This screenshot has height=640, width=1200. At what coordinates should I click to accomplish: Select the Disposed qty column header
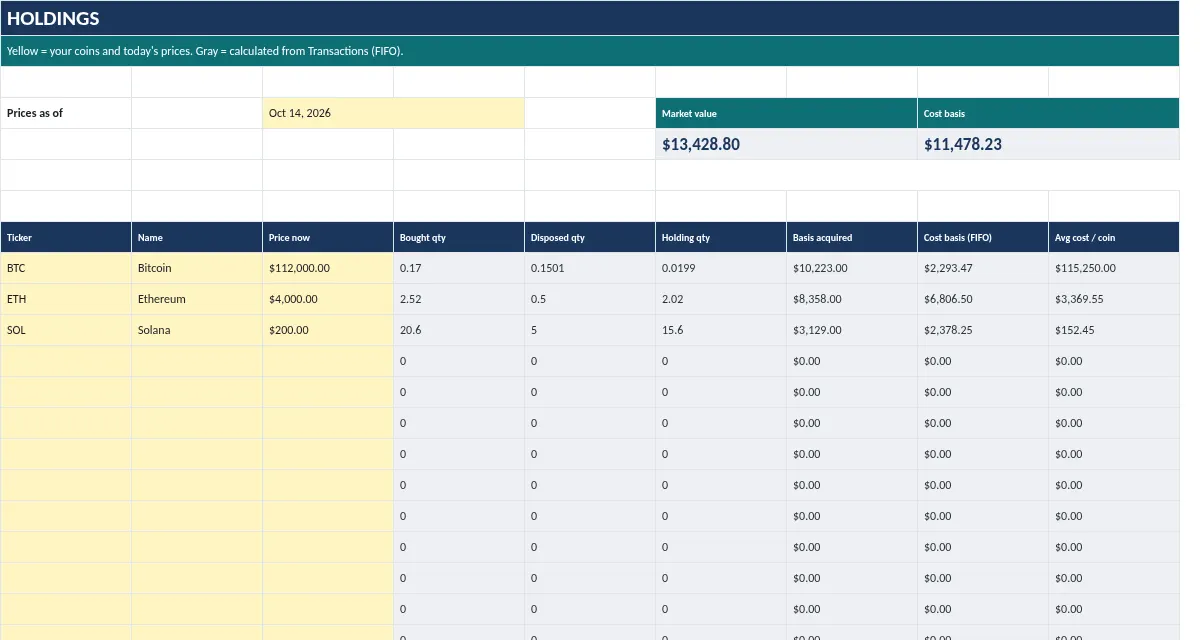tap(590, 237)
